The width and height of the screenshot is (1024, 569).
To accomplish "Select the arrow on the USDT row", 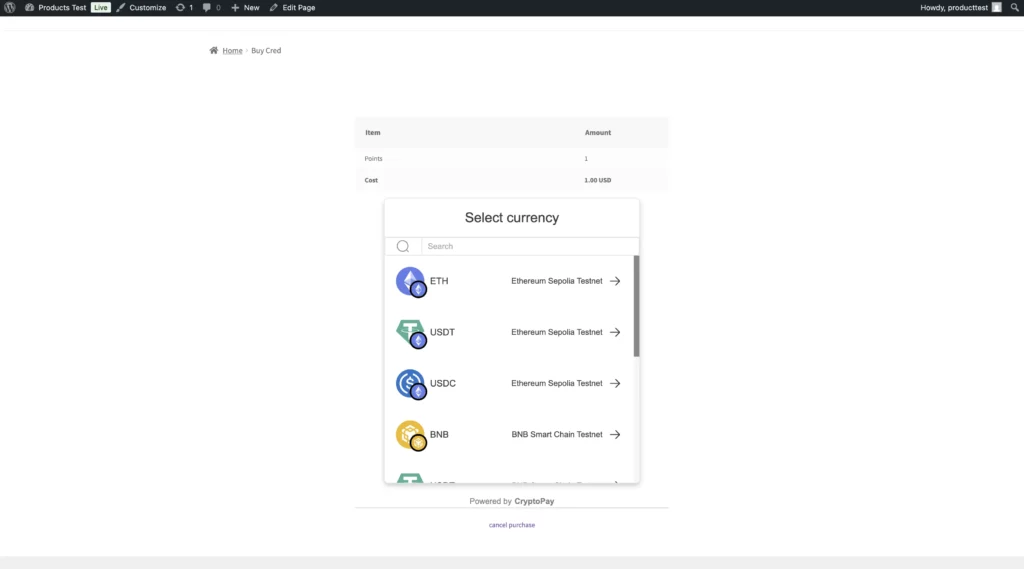I will pos(615,332).
